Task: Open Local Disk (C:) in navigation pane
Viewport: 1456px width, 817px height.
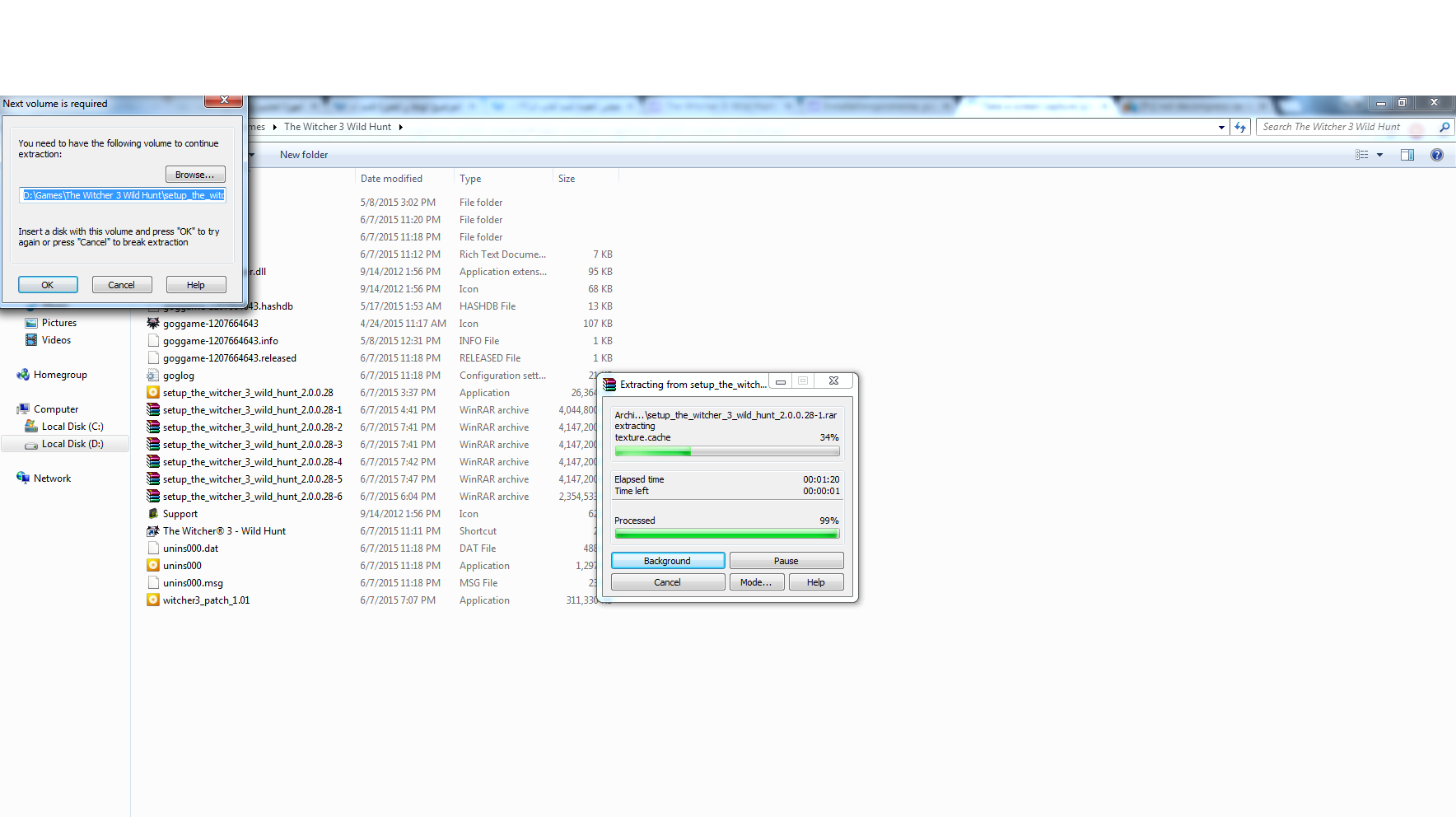Action: (x=72, y=427)
